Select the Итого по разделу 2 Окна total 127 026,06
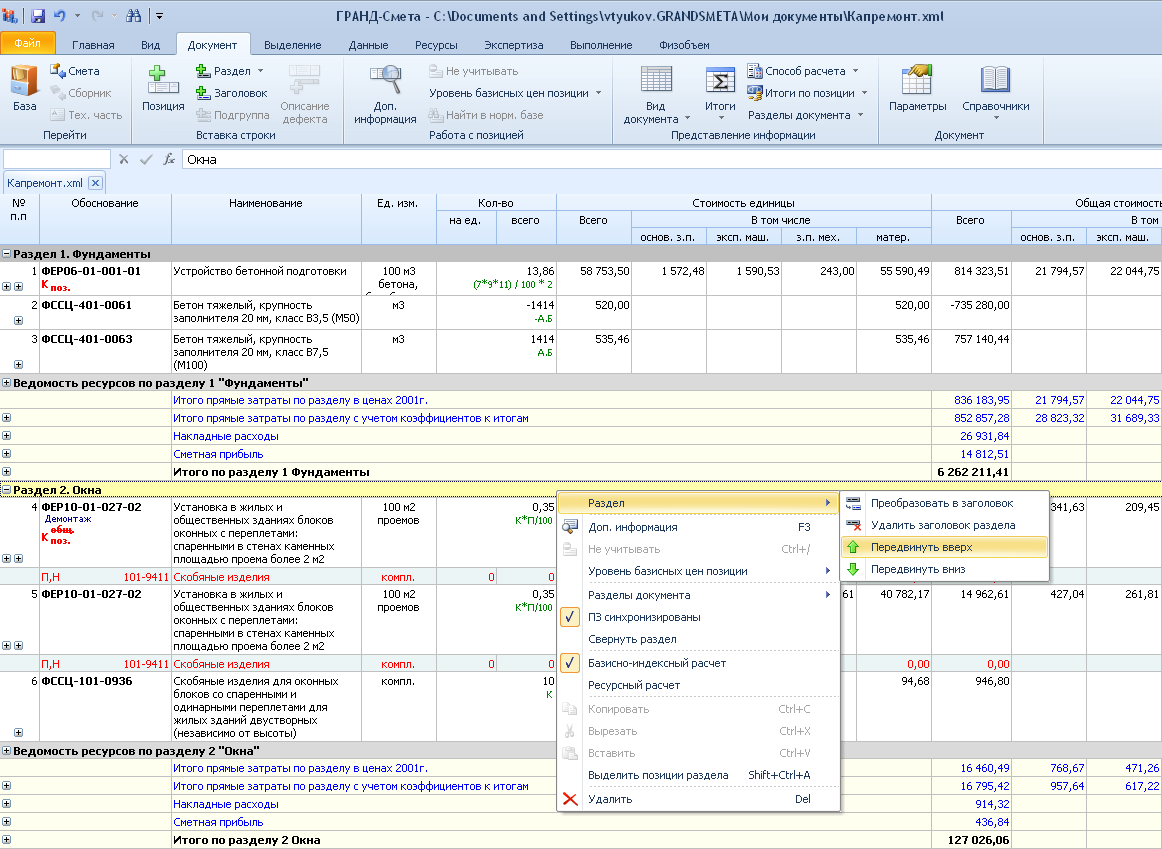 (x=972, y=840)
